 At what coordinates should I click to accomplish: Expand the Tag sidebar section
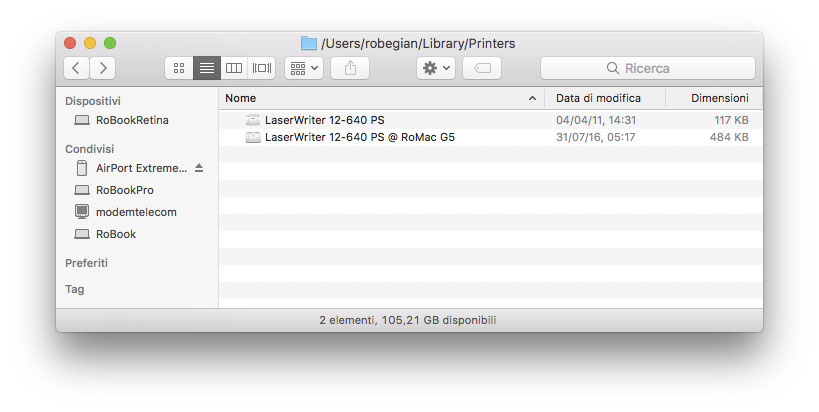point(75,289)
